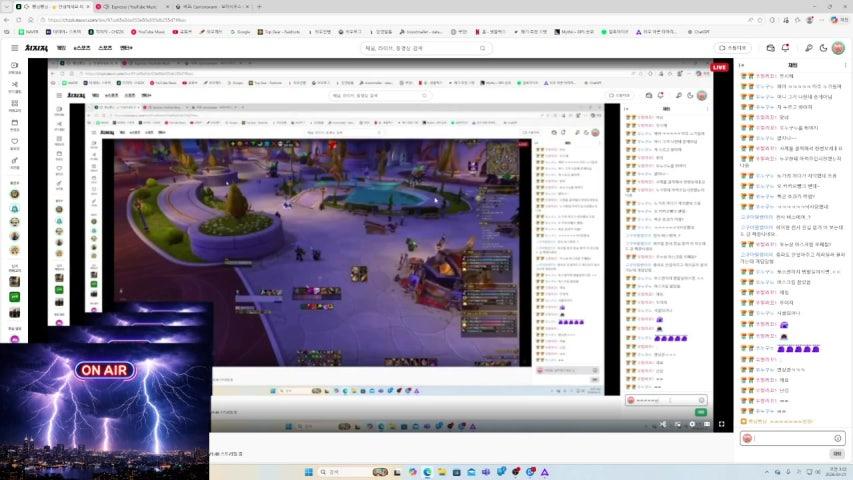Image resolution: width=853 pixels, height=480 pixels.
Task: Click into the chat message input field
Action: (793, 438)
